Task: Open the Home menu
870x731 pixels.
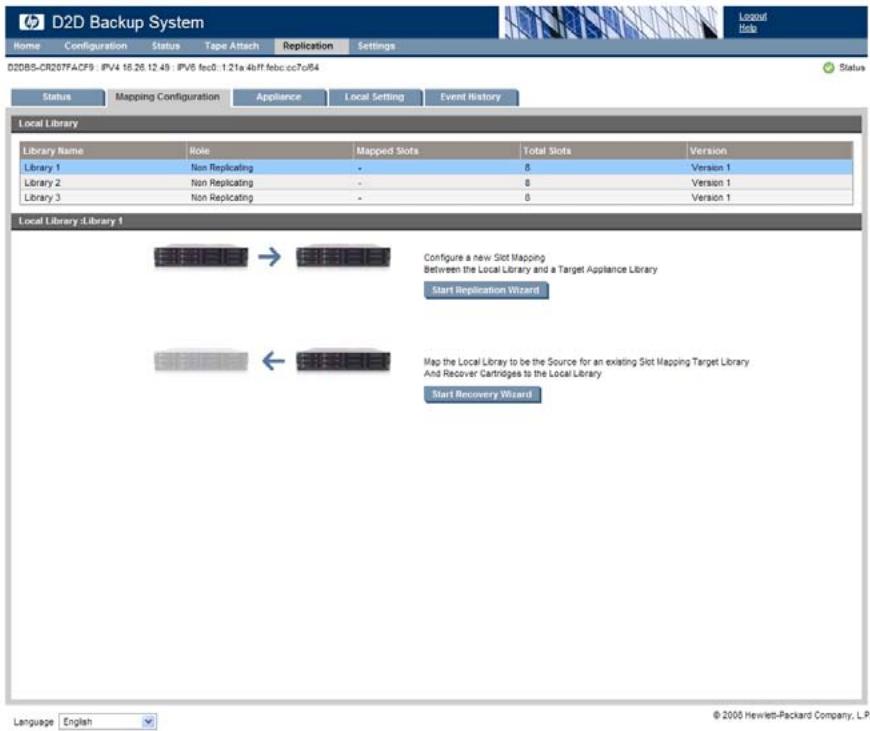Action: point(27,46)
